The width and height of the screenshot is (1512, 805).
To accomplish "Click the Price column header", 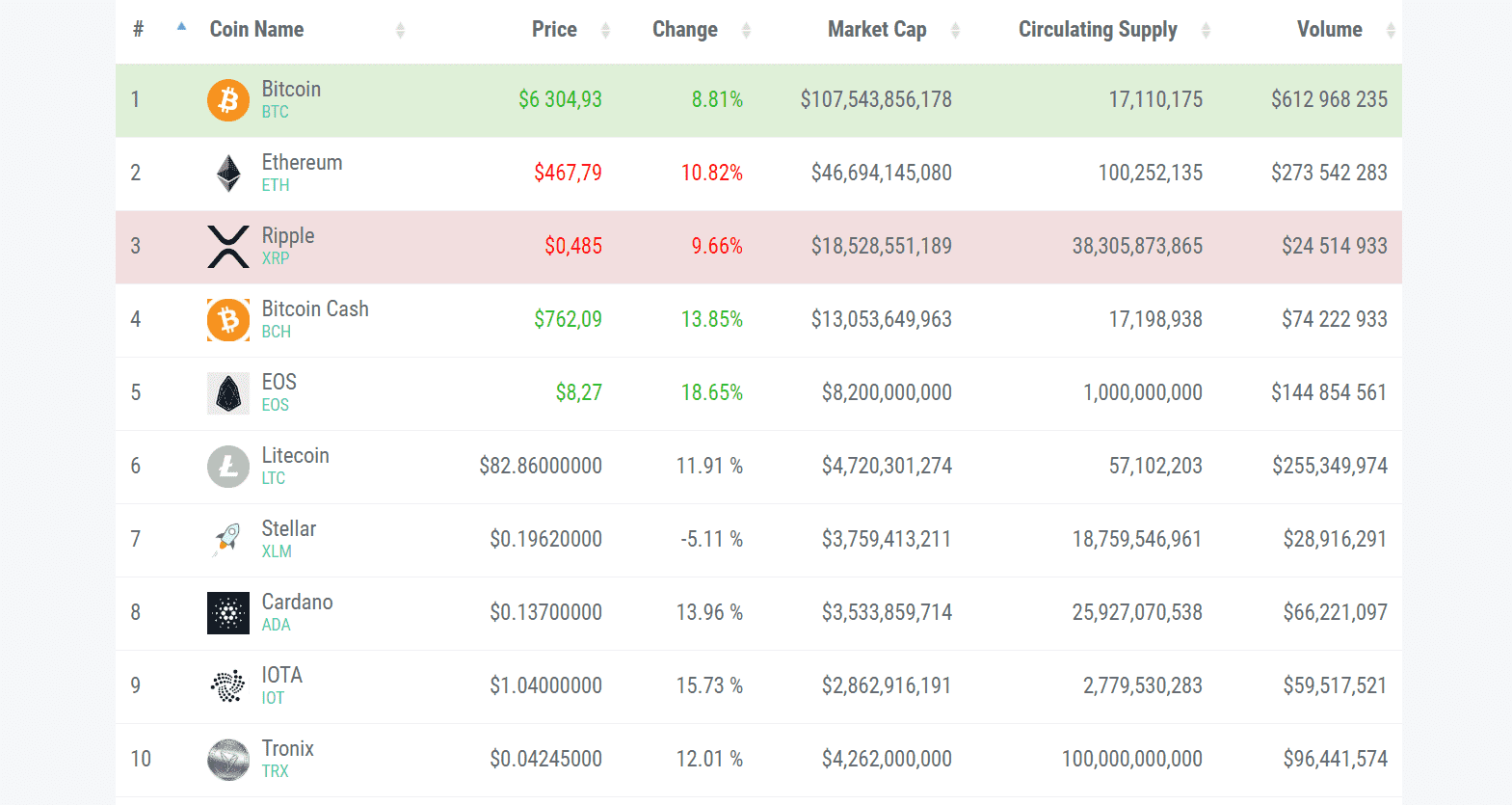I will (555, 30).
